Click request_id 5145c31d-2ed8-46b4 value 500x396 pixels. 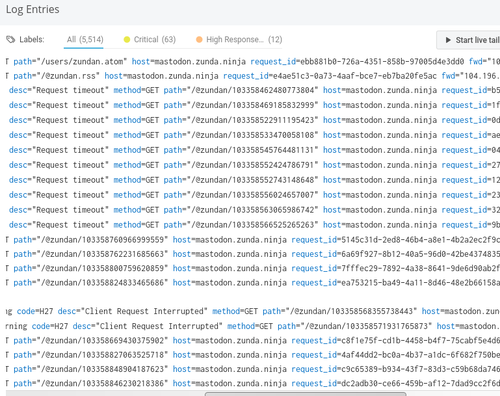(421, 240)
